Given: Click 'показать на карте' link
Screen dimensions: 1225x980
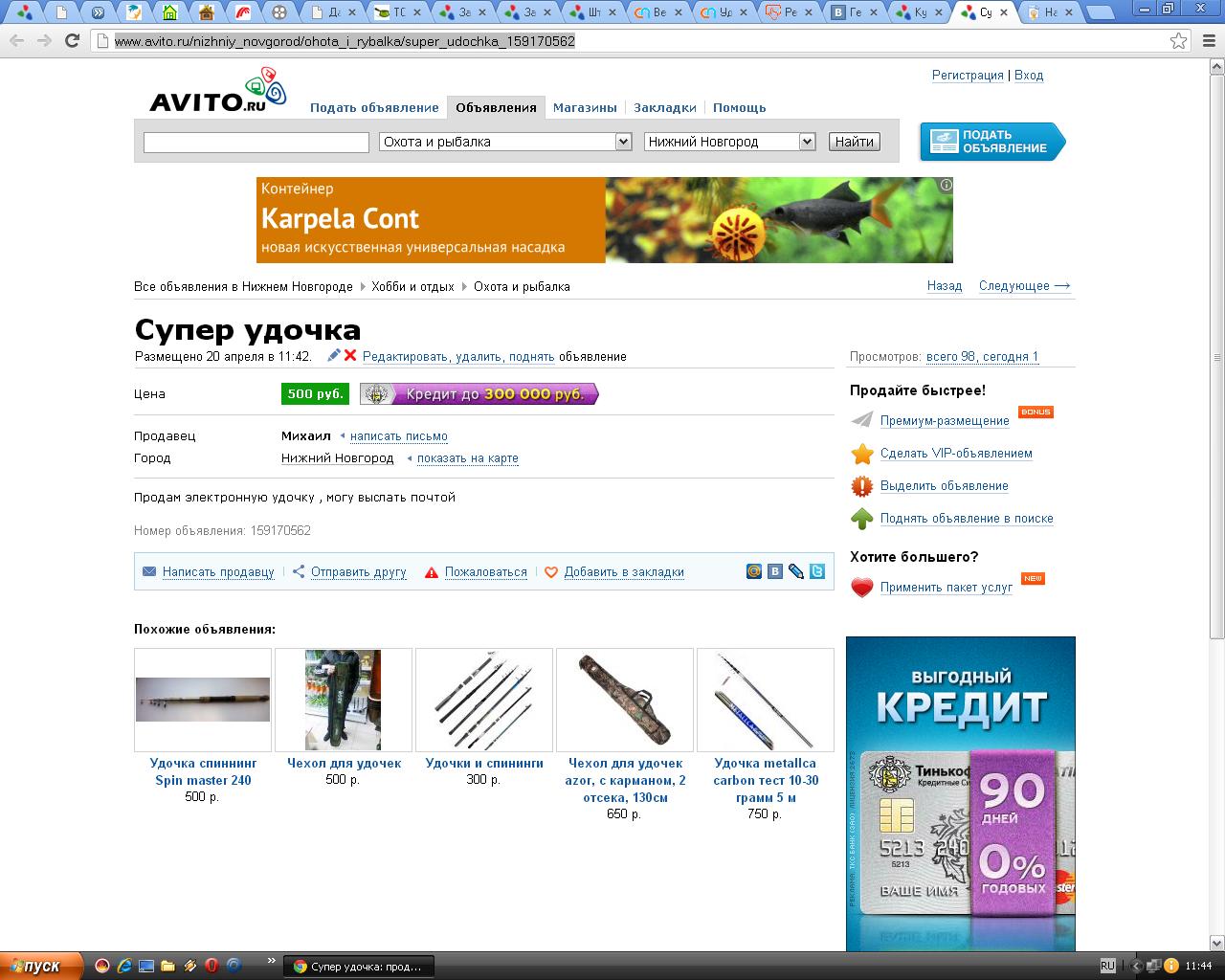Looking at the screenshot, I should pyautogui.click(x=468, y=458).
